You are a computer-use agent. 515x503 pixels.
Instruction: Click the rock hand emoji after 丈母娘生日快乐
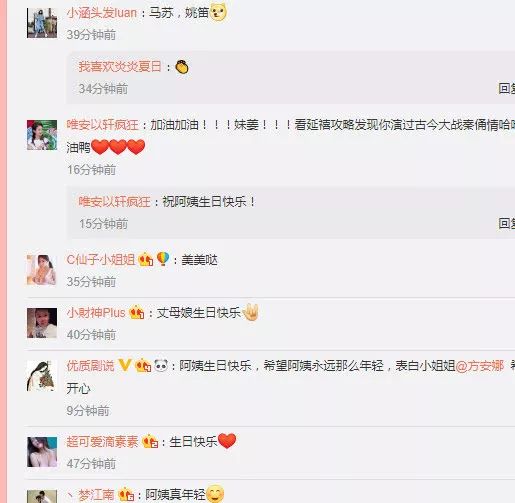250,312
